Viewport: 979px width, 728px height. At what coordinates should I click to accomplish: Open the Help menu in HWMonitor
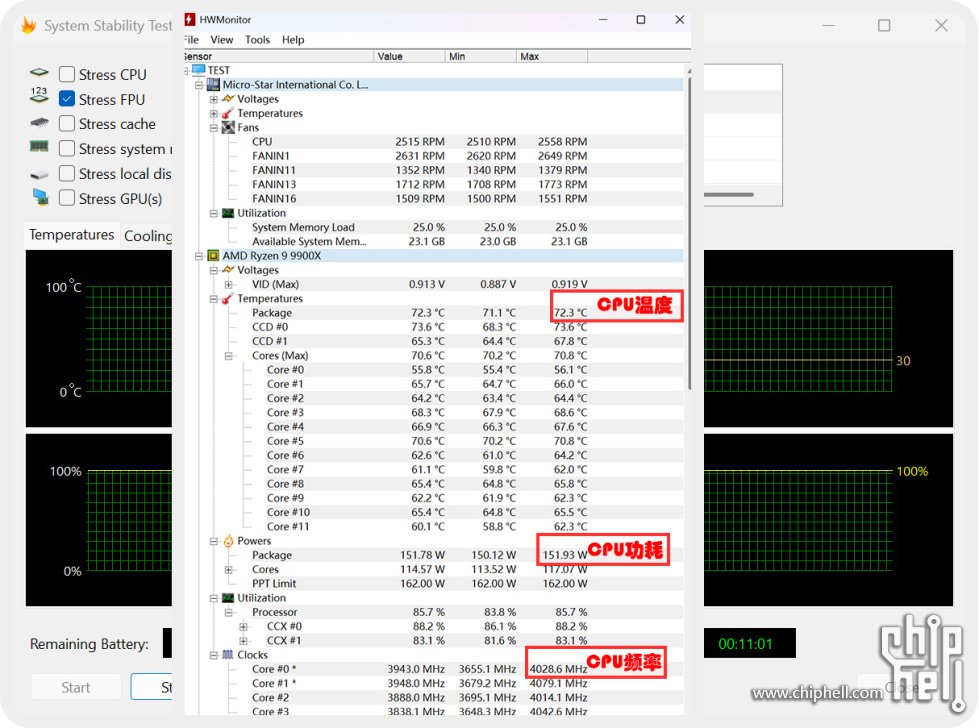tap(293, 40)
